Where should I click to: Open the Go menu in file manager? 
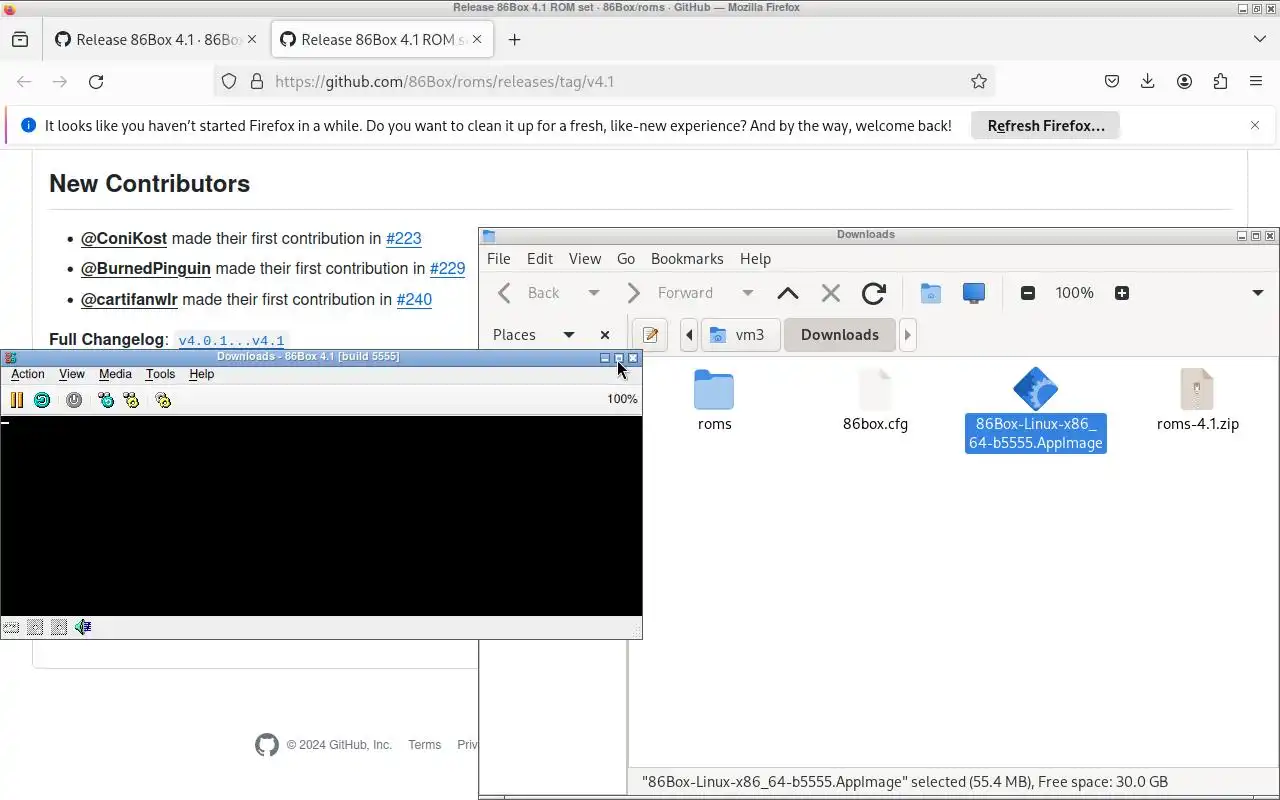pos(626,258)
